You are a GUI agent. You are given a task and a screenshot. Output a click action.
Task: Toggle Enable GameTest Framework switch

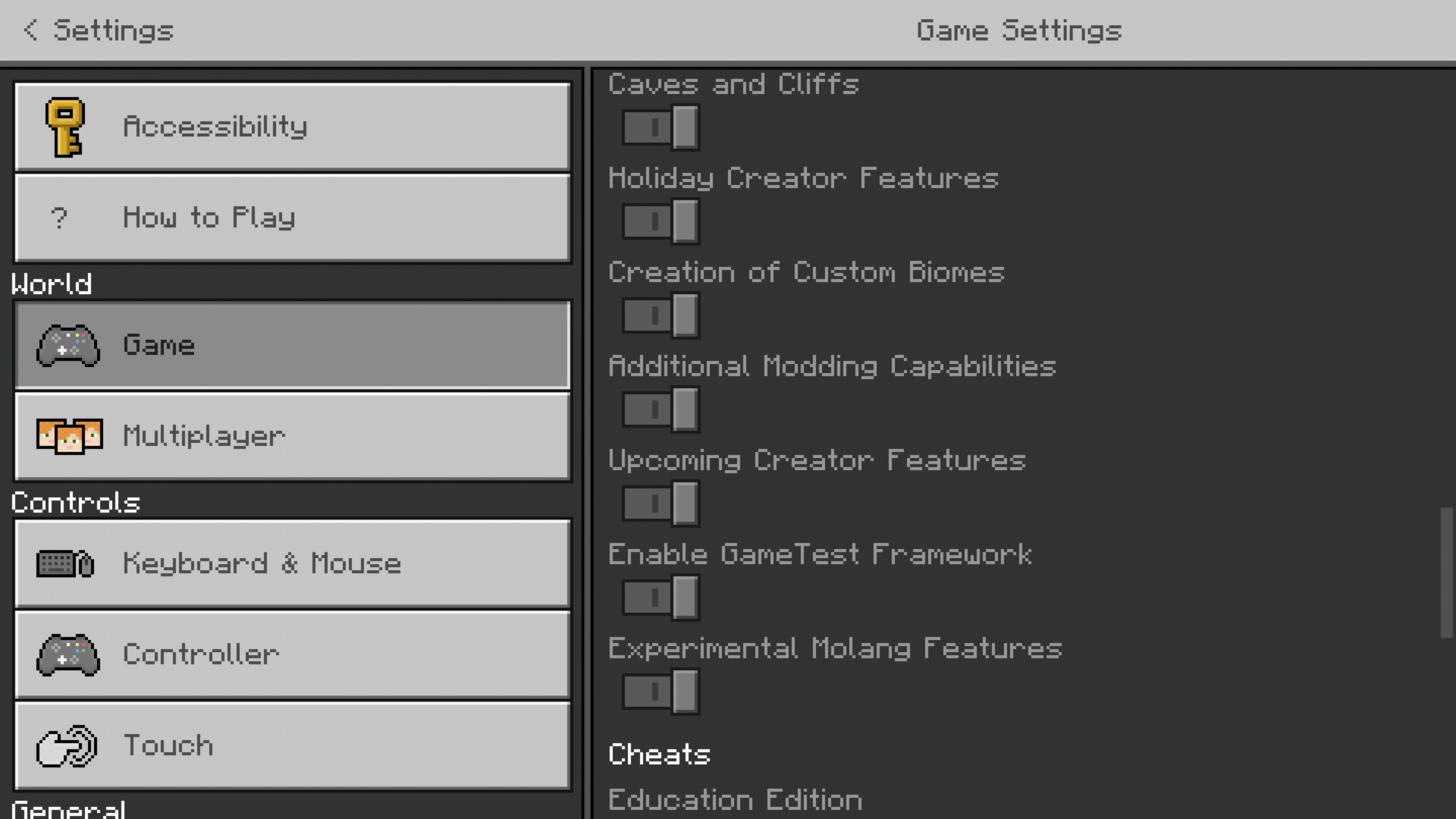coord(661,598)
